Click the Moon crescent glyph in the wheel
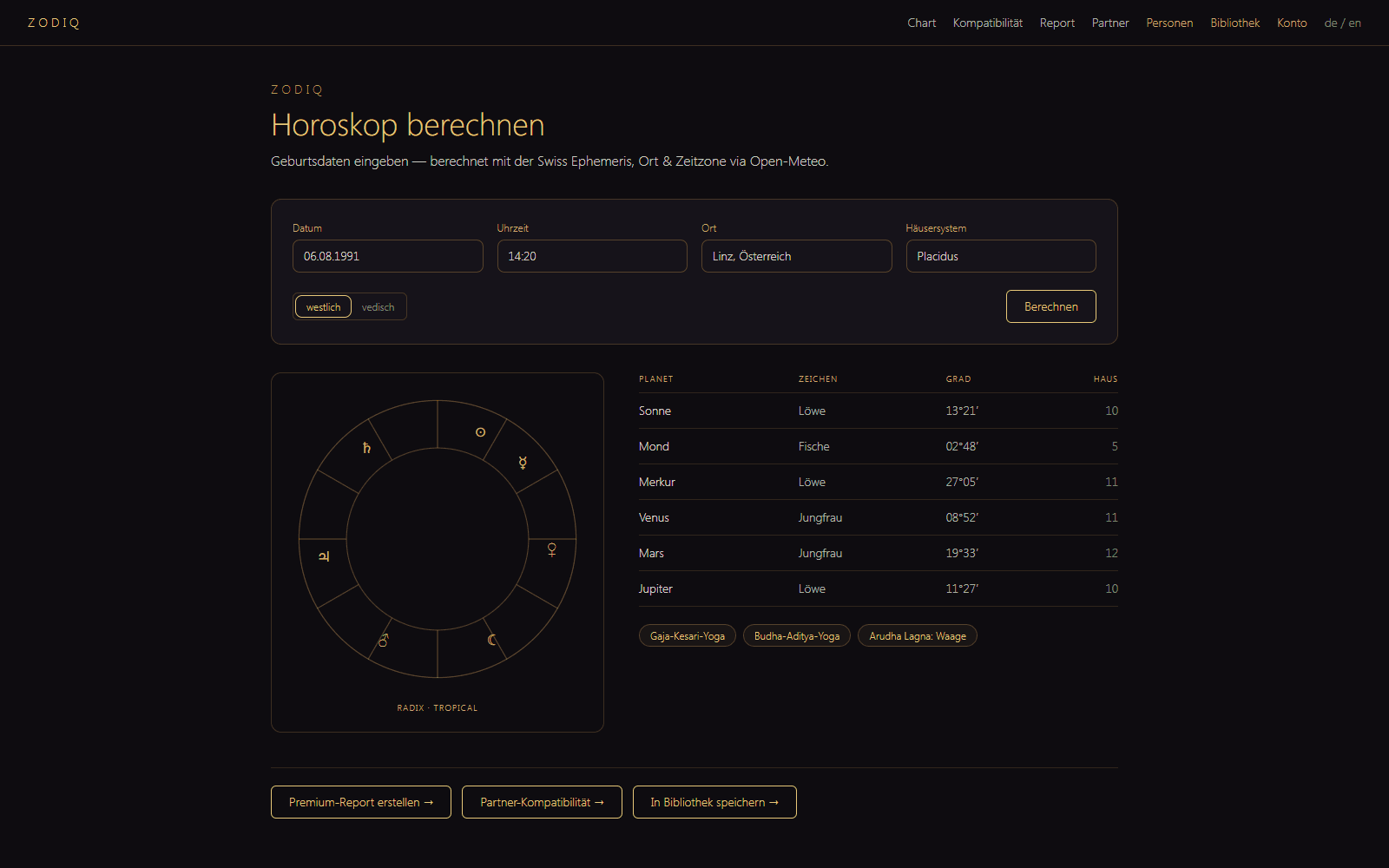The height and width of the screenshot is (868, 1389). [x=492, y=640]
